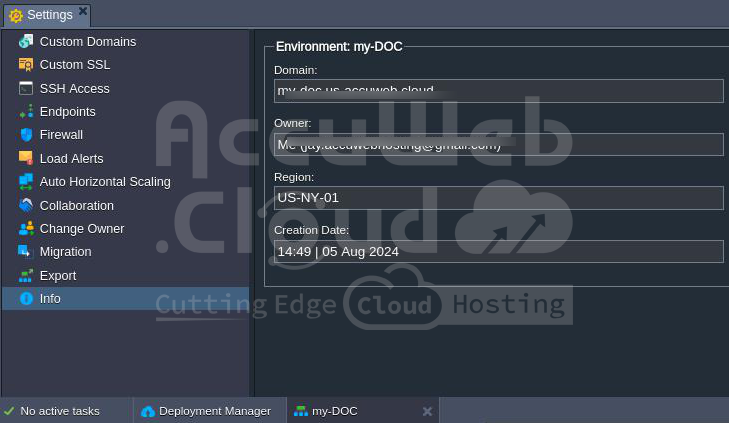
Task: Open the Change Owner settings
Action: coord(81,229)
